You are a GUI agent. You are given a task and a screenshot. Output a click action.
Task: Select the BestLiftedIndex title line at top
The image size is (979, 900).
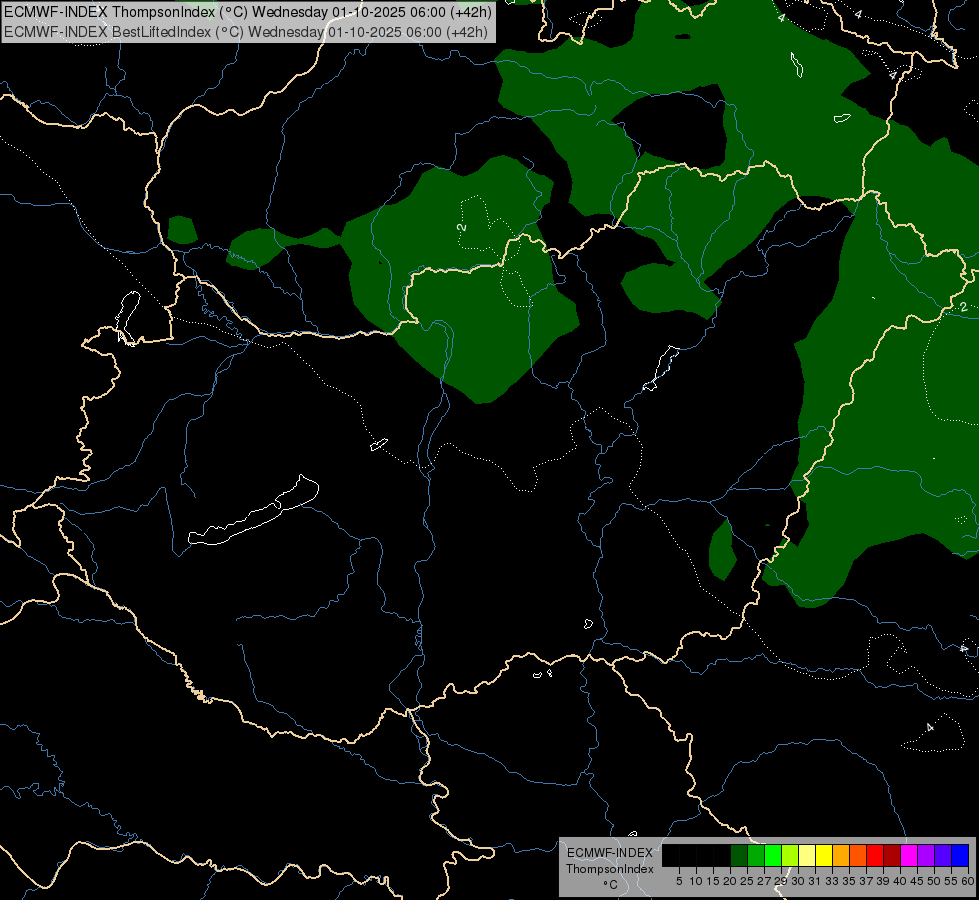245,31
